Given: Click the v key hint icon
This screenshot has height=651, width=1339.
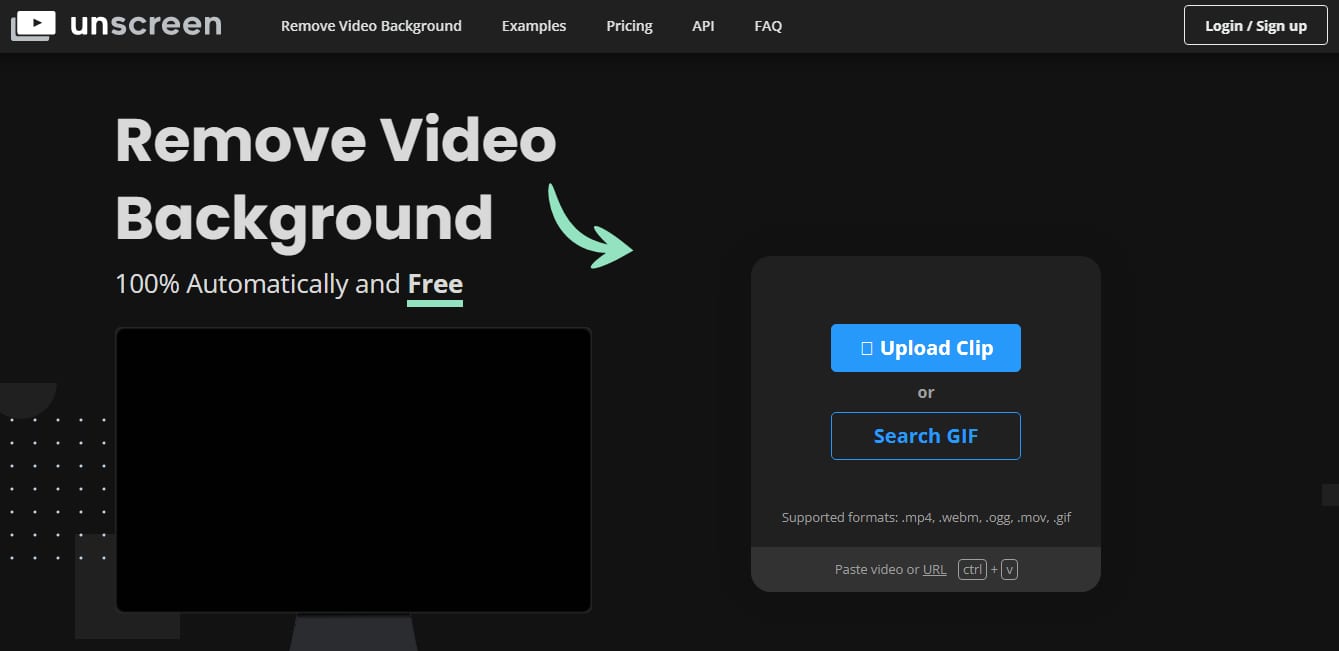Looking at the screenshot, I should pos(1008,568).
